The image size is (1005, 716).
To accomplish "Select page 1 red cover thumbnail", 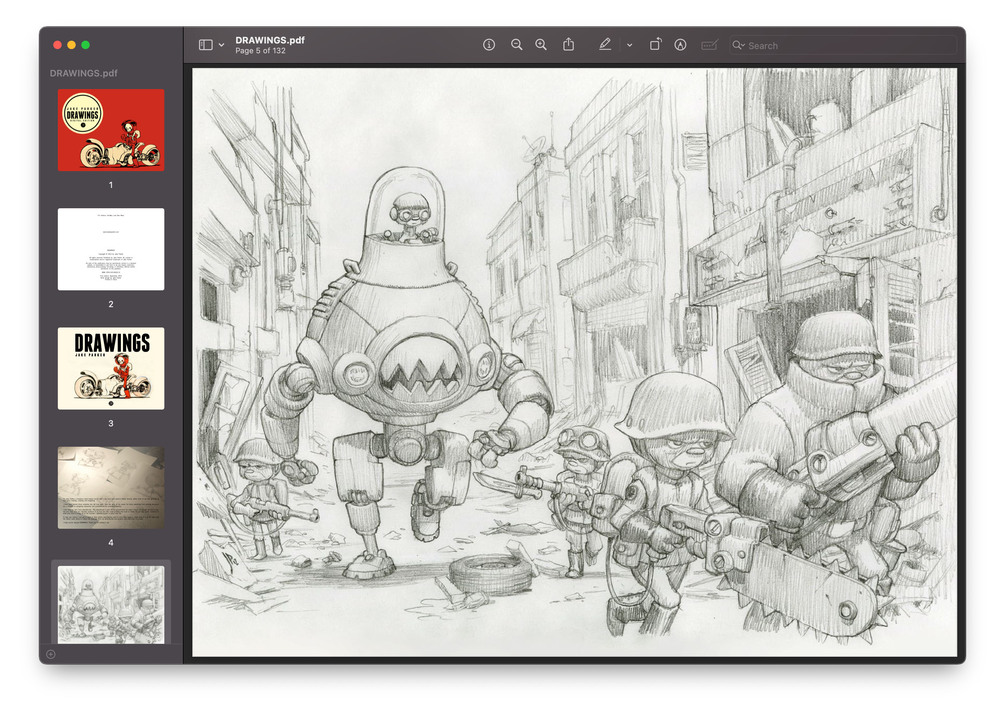I will click(111, 130).
